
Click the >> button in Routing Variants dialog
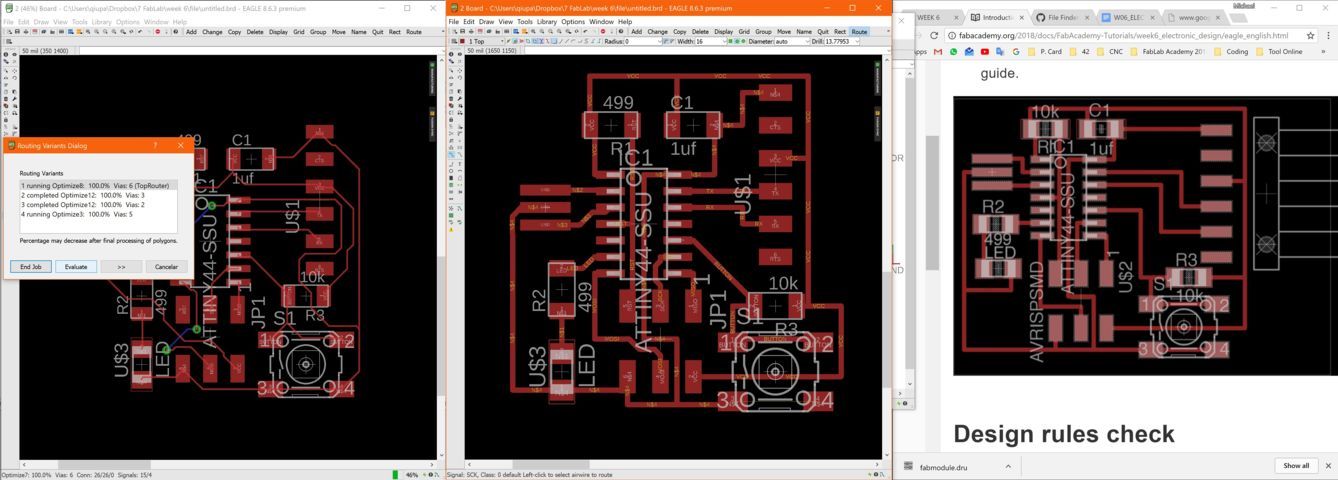tap(121, 267)
